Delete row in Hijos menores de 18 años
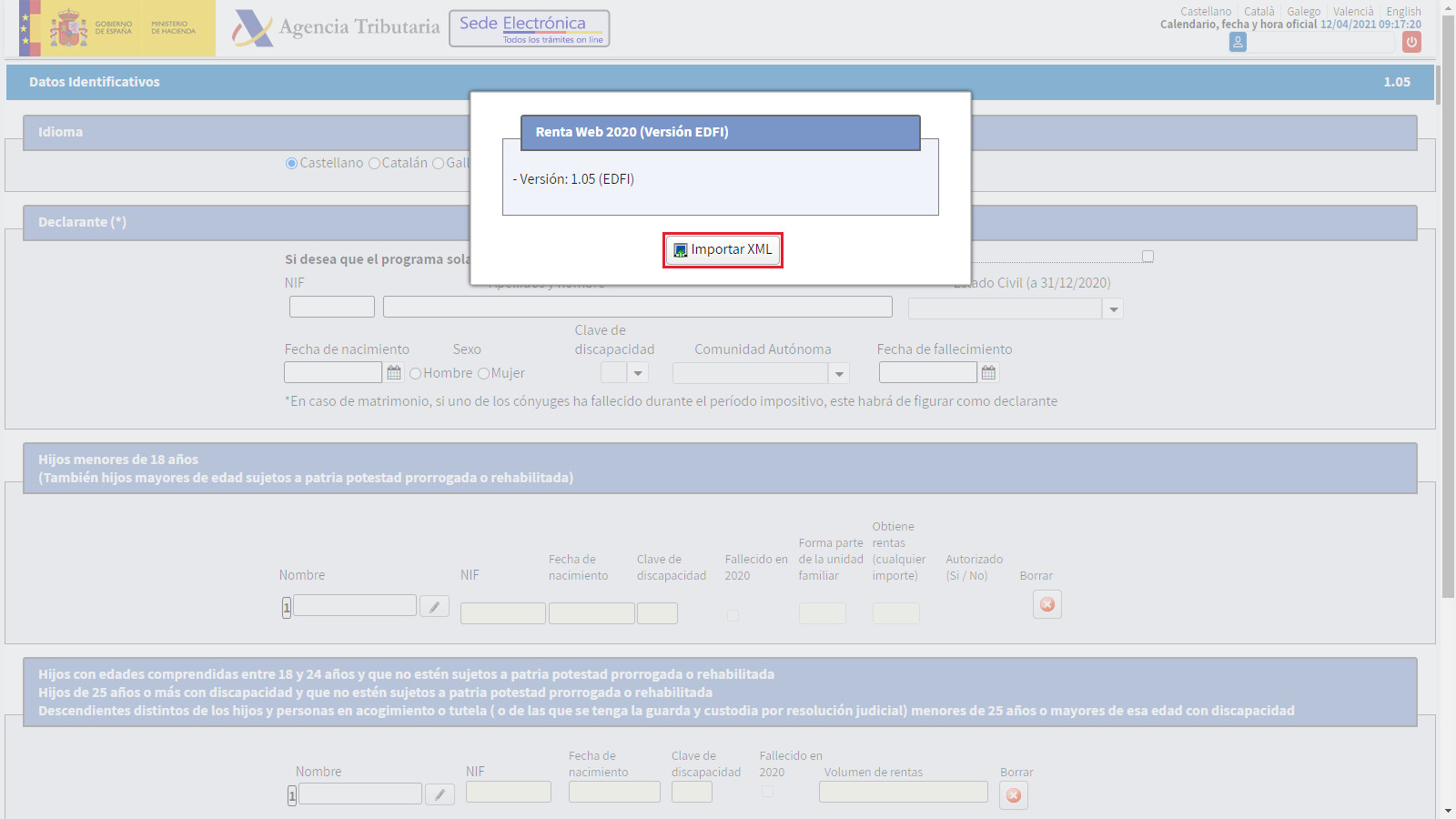 tap(1047, 604)
